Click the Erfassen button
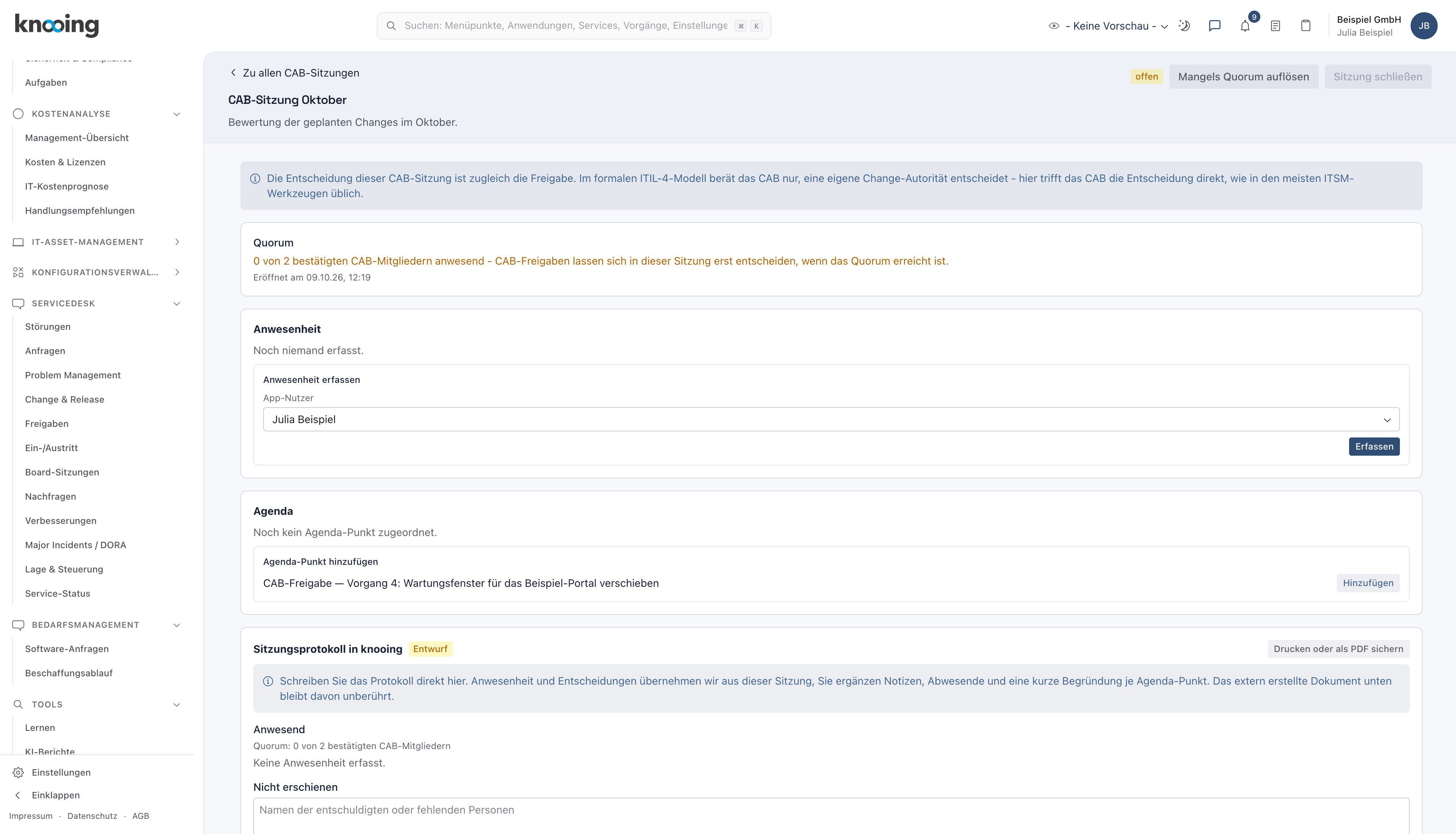The image size is (1456, 834). [1374, 447]
